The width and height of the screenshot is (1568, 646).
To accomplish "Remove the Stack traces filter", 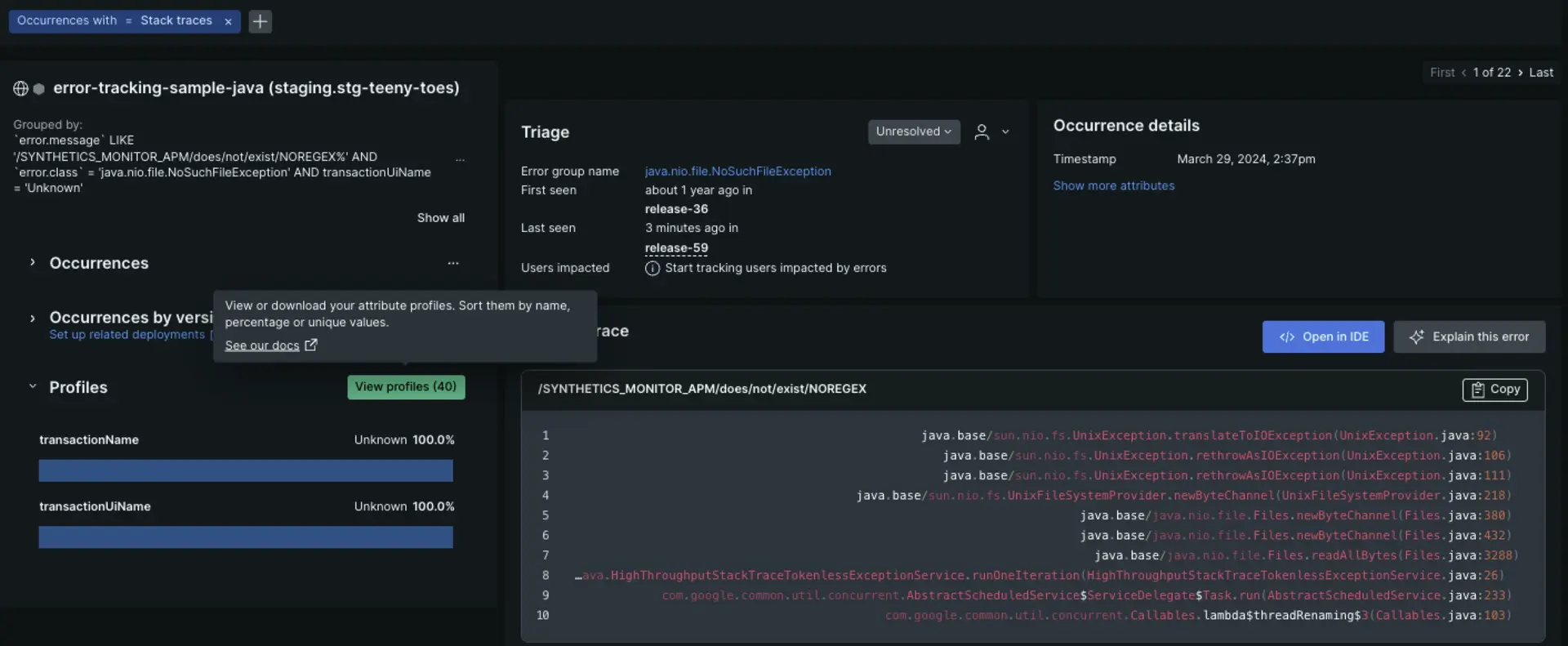I will pos(228,21).
